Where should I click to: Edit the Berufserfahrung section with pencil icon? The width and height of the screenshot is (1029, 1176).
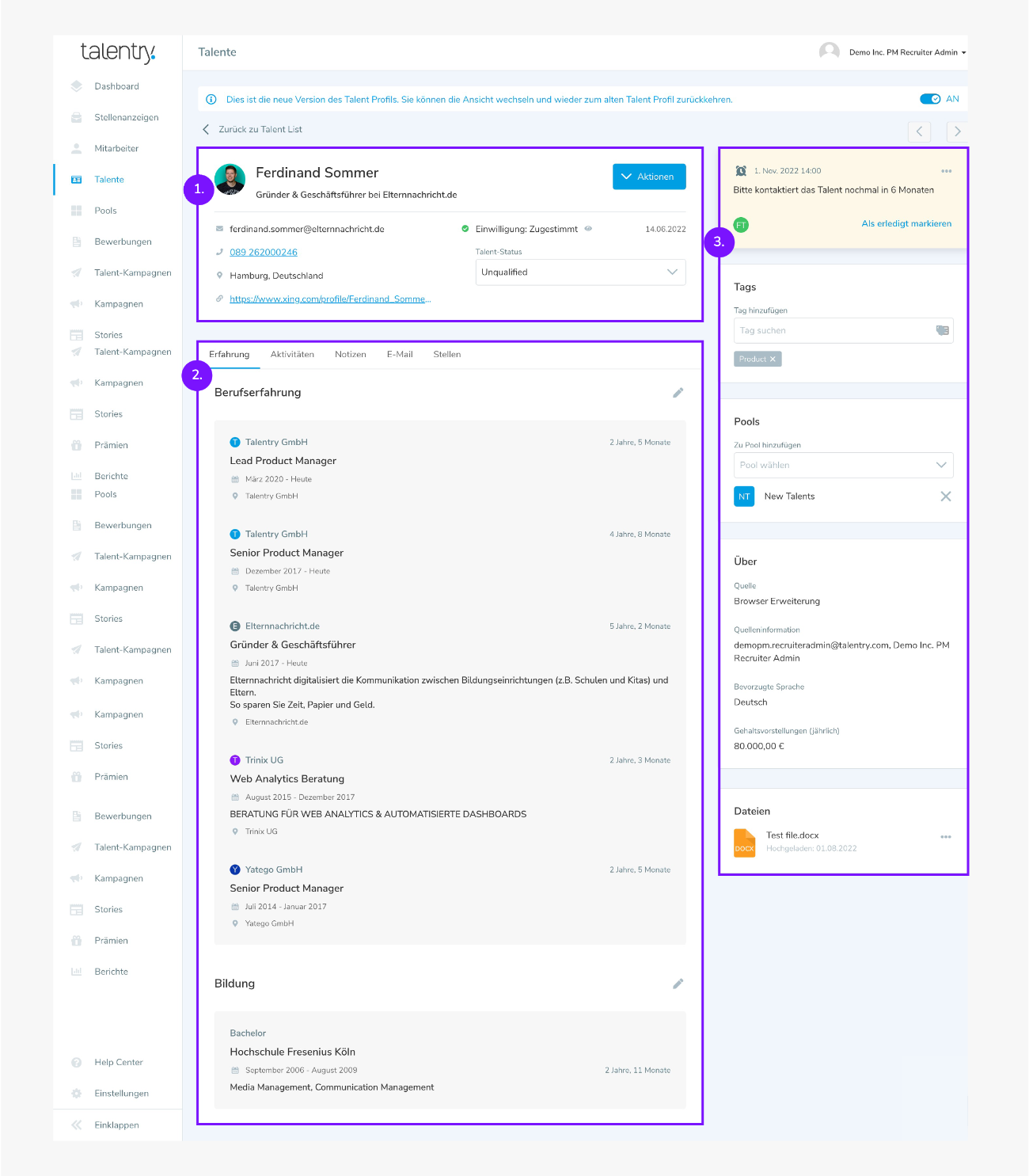(678, 393)
